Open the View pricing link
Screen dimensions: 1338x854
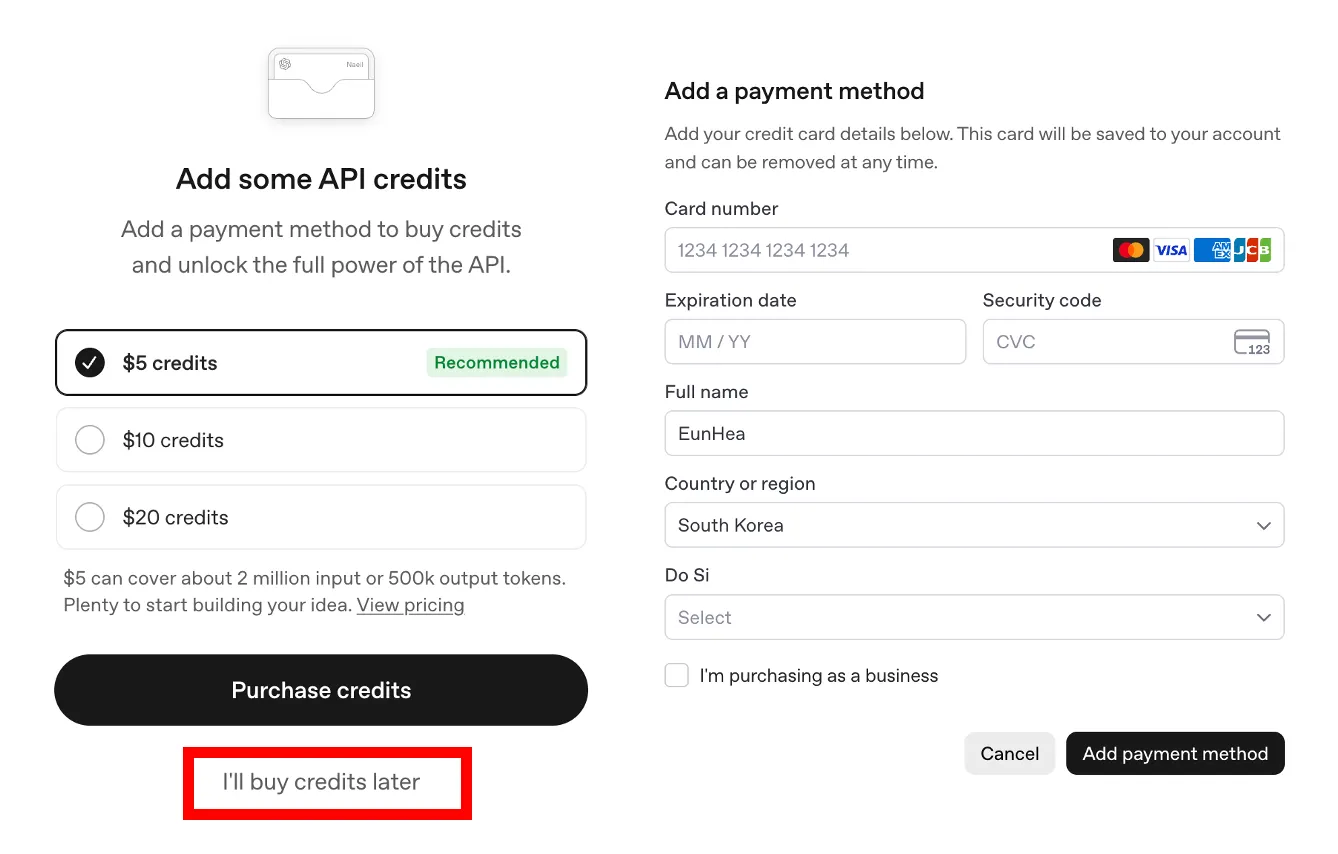click(x=410, y=605)
